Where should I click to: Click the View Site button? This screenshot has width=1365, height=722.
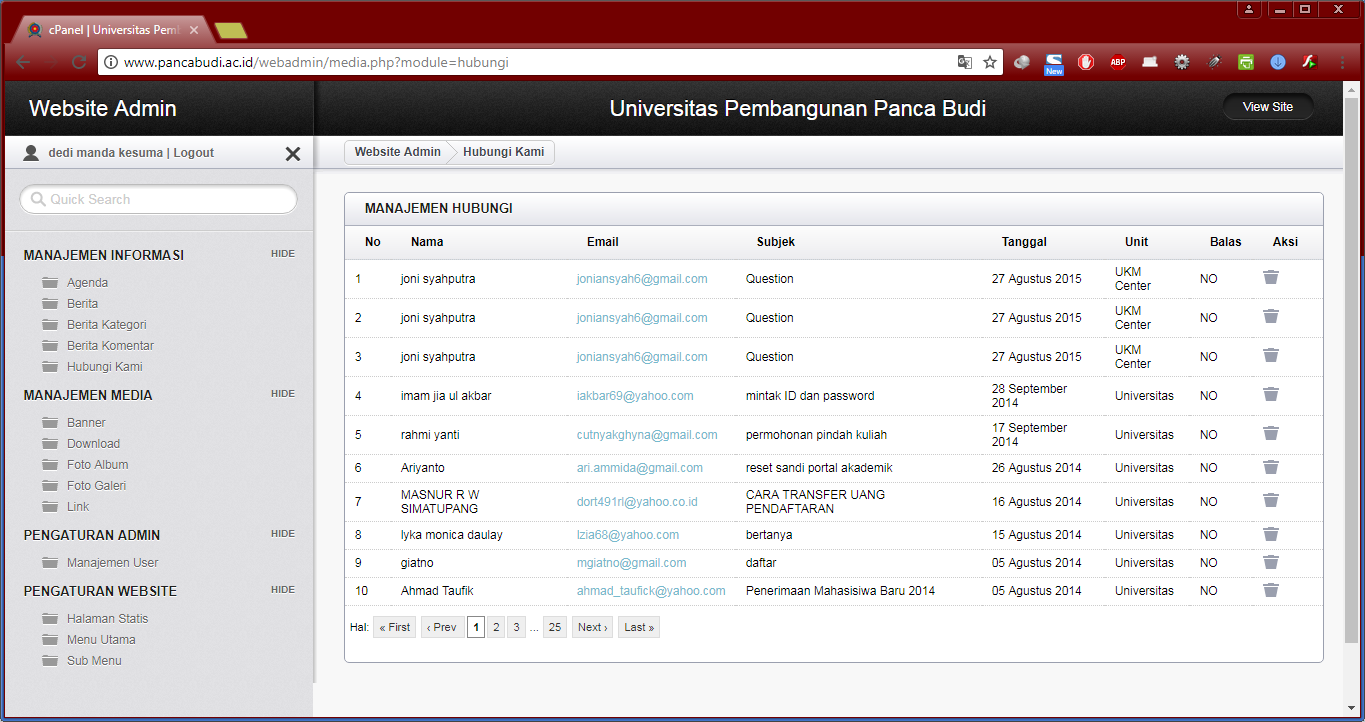pyautogui.click(x=1267, y=107)
